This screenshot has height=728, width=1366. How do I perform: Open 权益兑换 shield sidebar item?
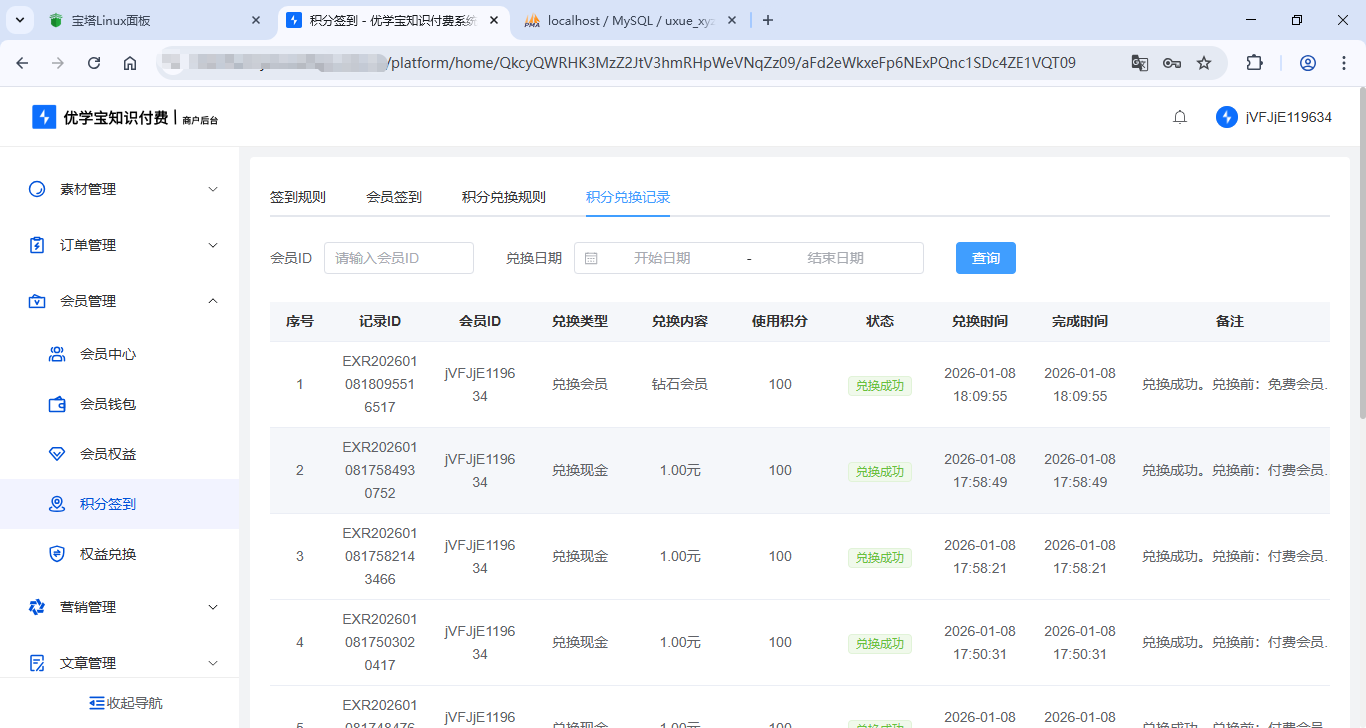pos(107,554)
